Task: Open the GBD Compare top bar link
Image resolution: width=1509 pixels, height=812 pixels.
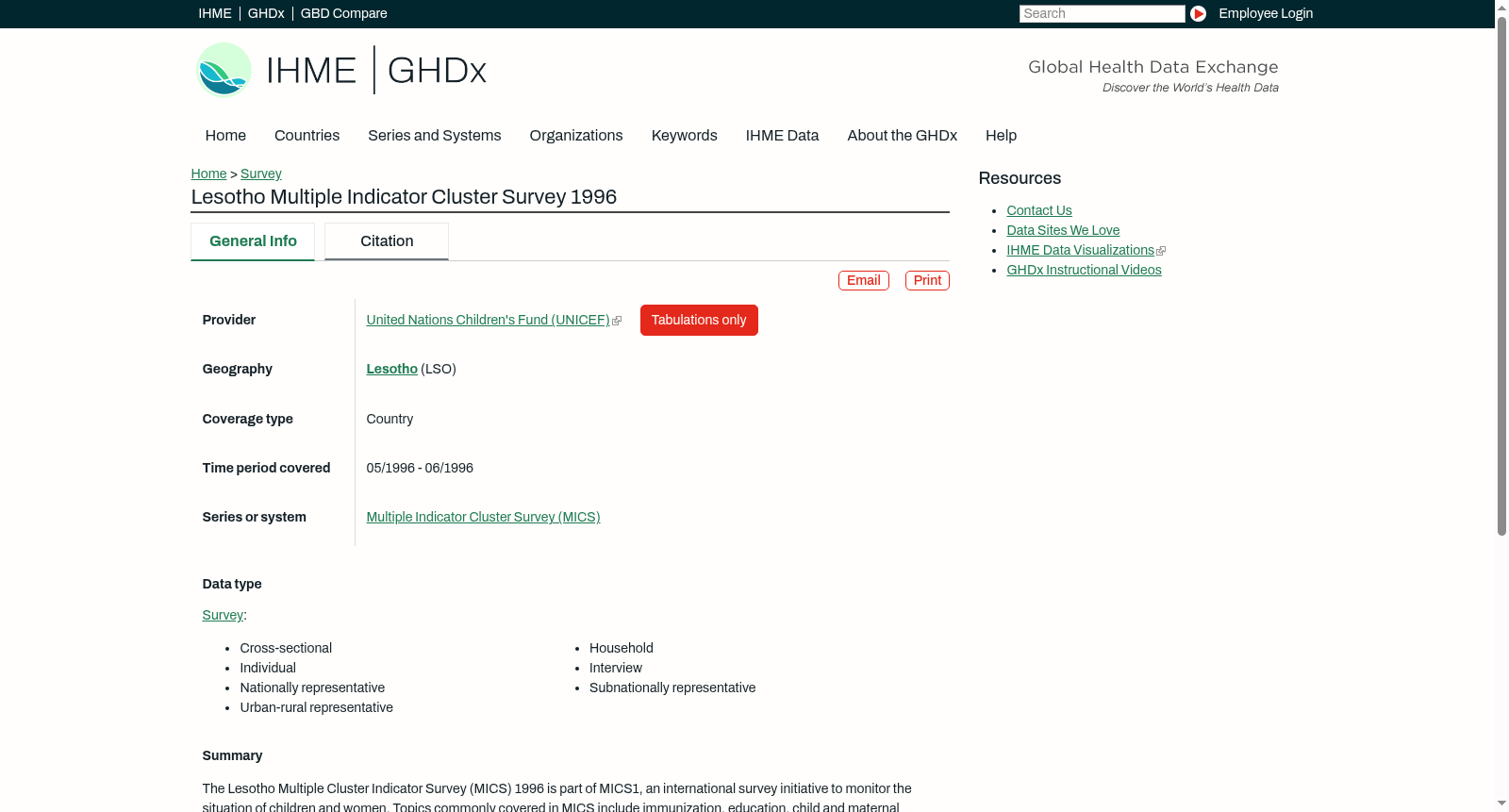Action: 343,13
